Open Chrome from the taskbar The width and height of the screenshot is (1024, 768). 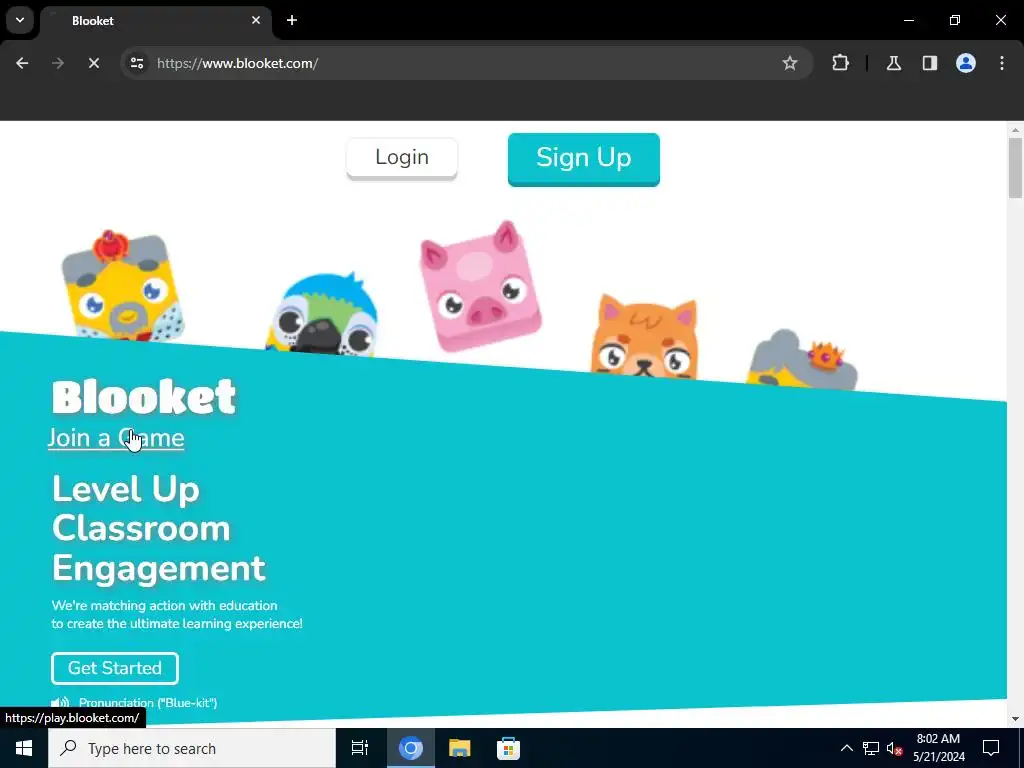411,748
